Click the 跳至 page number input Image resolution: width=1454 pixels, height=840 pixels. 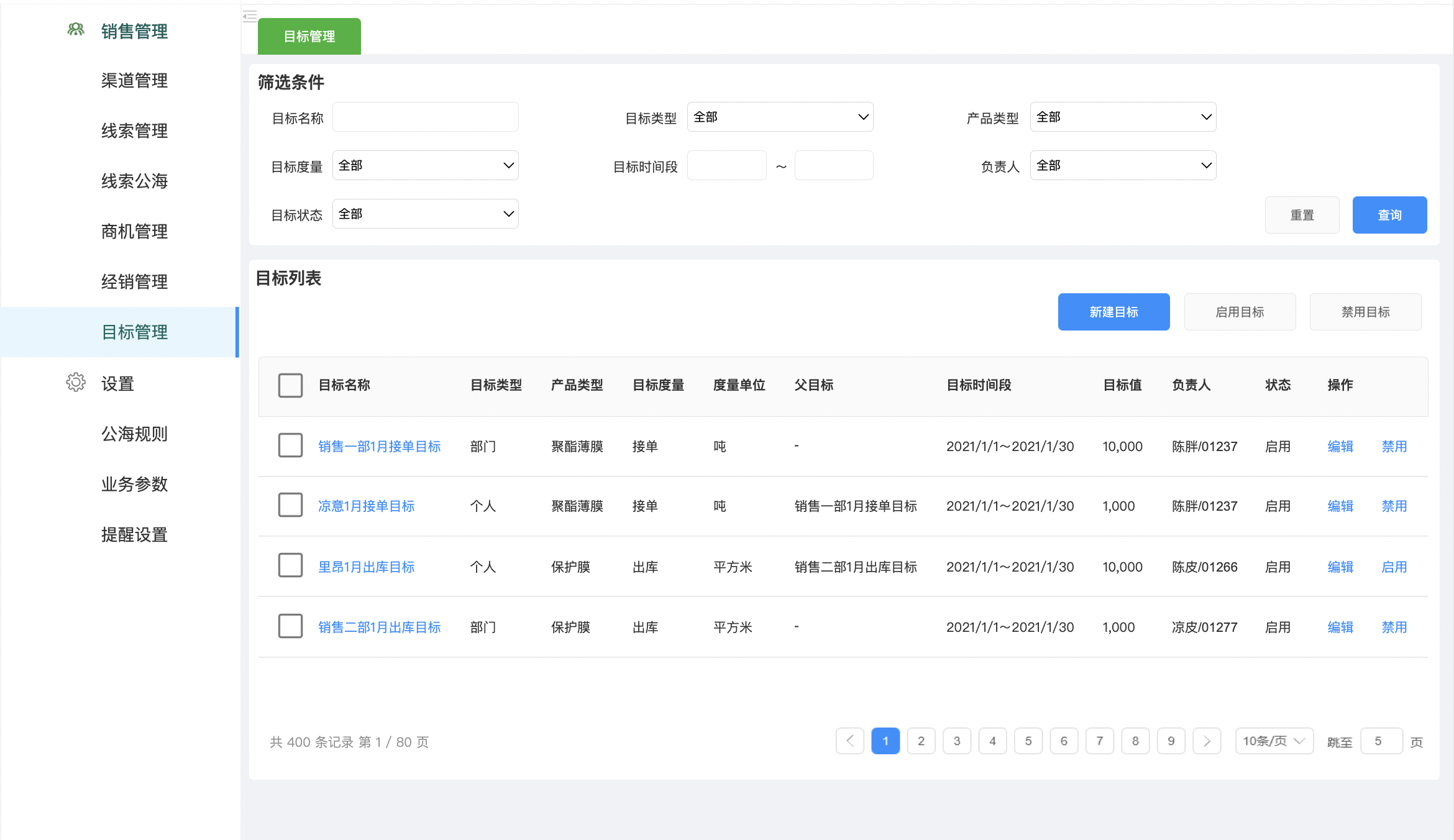1381,741
